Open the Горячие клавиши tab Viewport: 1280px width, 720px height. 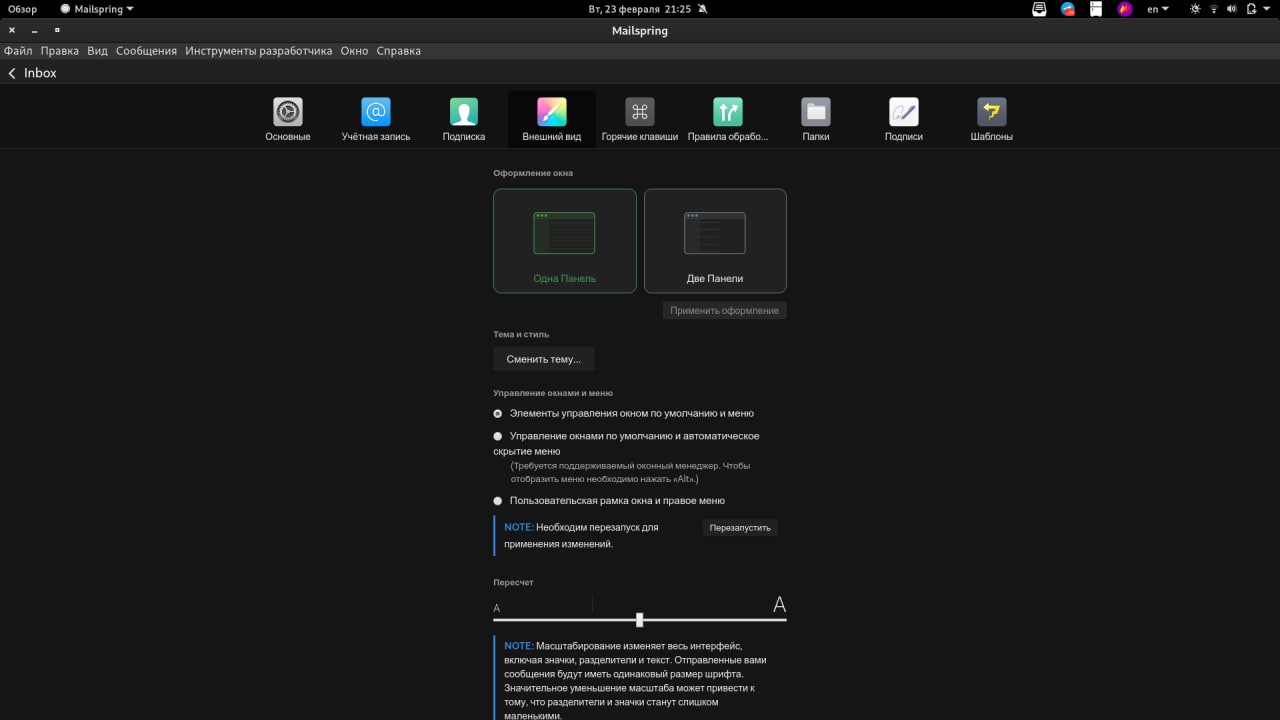click(x=640, y=120)
